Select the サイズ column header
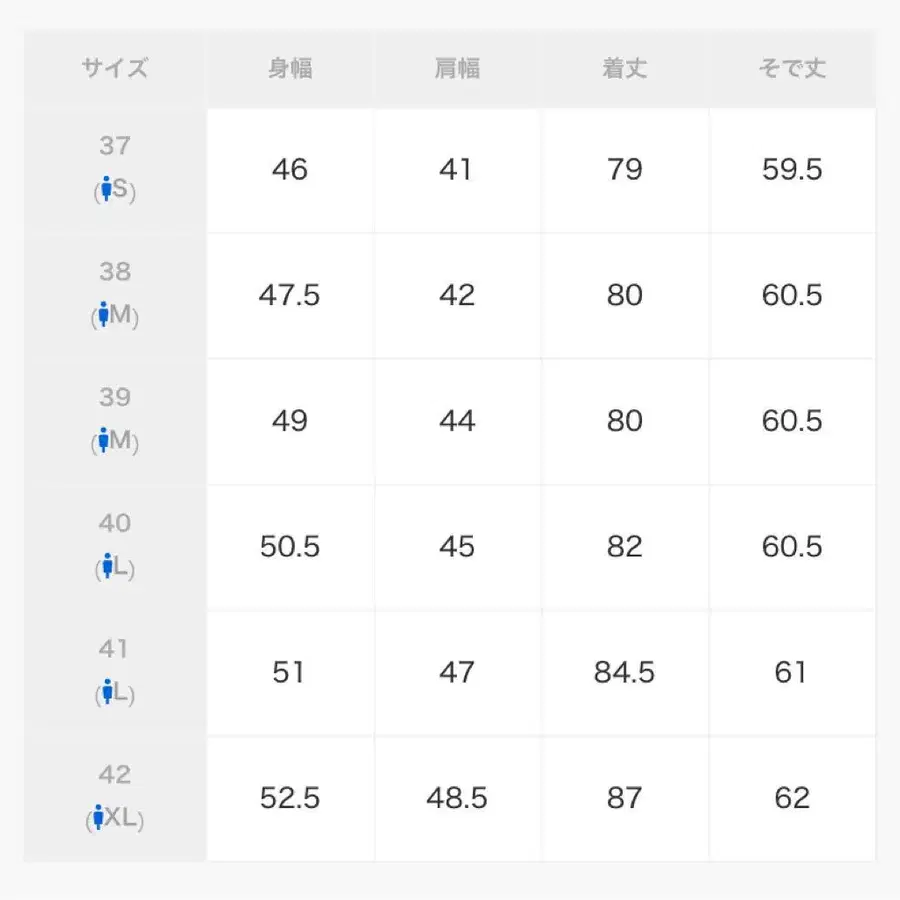This screenshot has width=900, height=900. (115, 69)
